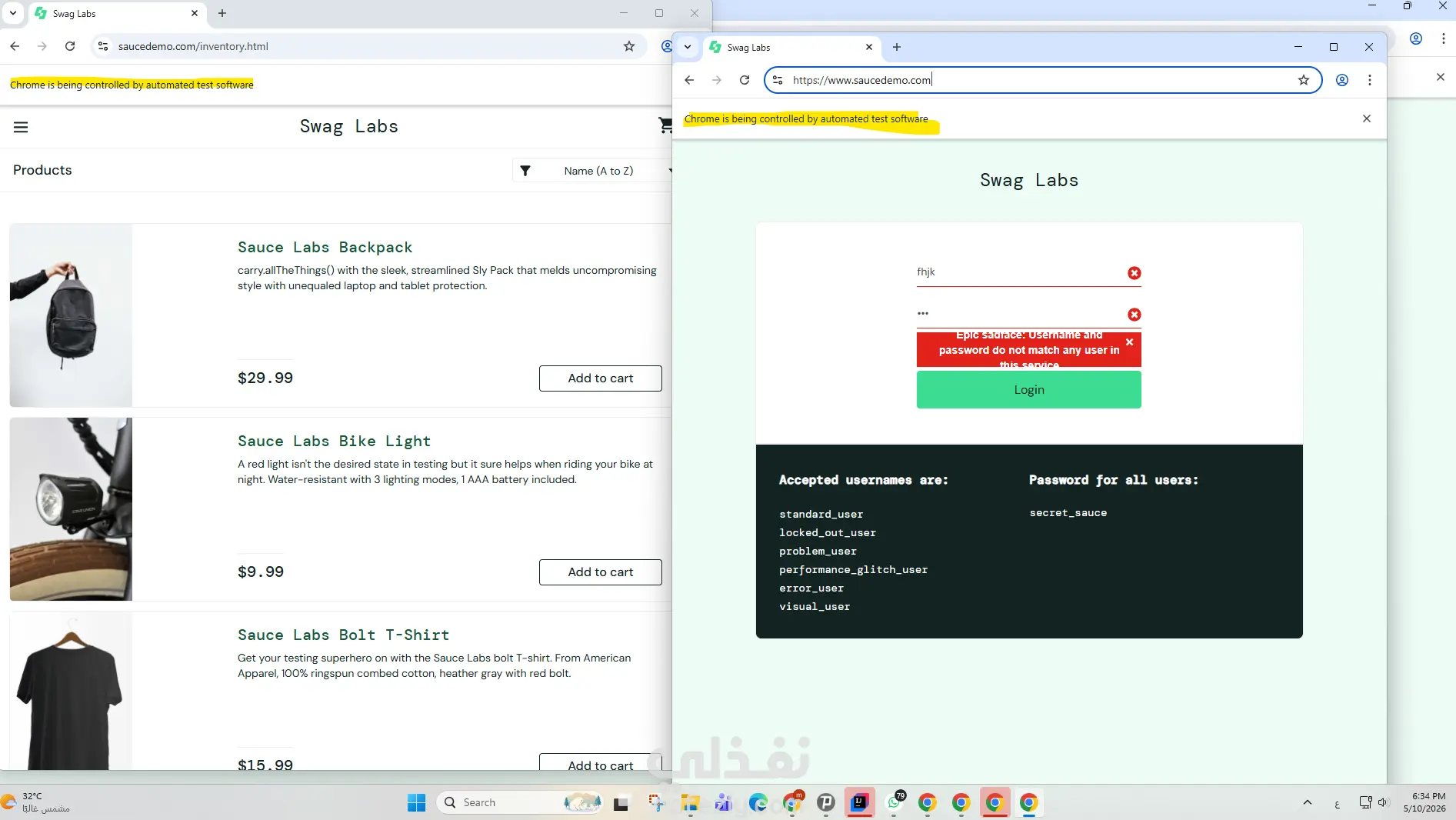Open WhatsApp from the taskbar
Viewport: 1456px width, 820px height.
[x=895, y=803]
